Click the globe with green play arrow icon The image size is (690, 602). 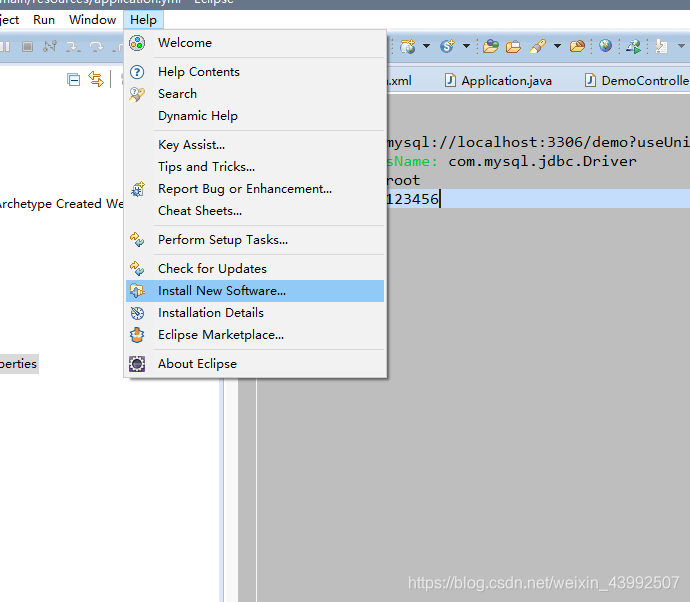(634, 46)
